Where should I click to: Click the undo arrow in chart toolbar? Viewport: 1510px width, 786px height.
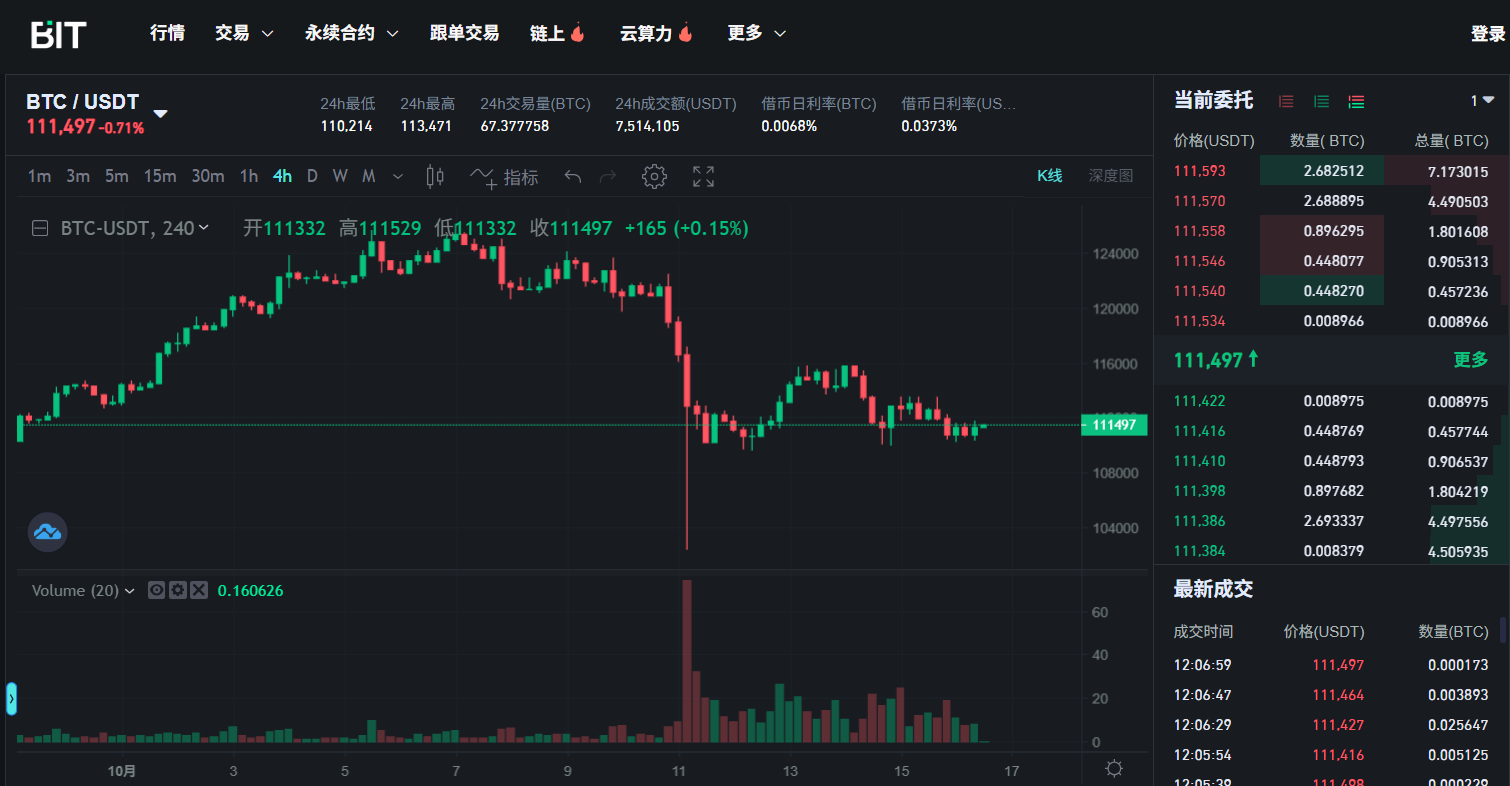pyautogui.click(x=572, y=177)
